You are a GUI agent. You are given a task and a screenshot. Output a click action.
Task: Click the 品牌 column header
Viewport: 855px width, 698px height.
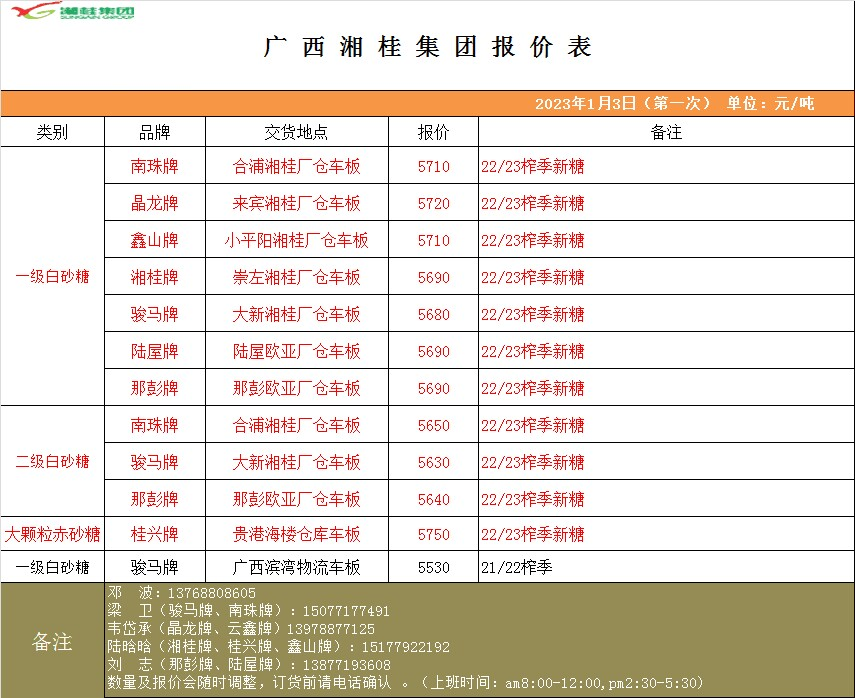[154, 132]
